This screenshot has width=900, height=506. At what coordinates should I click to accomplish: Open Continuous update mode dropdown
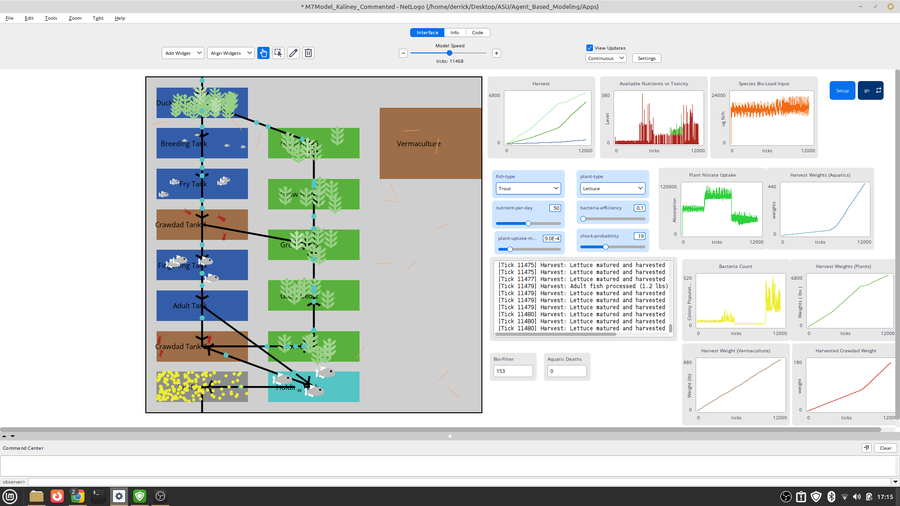[606, 58]
